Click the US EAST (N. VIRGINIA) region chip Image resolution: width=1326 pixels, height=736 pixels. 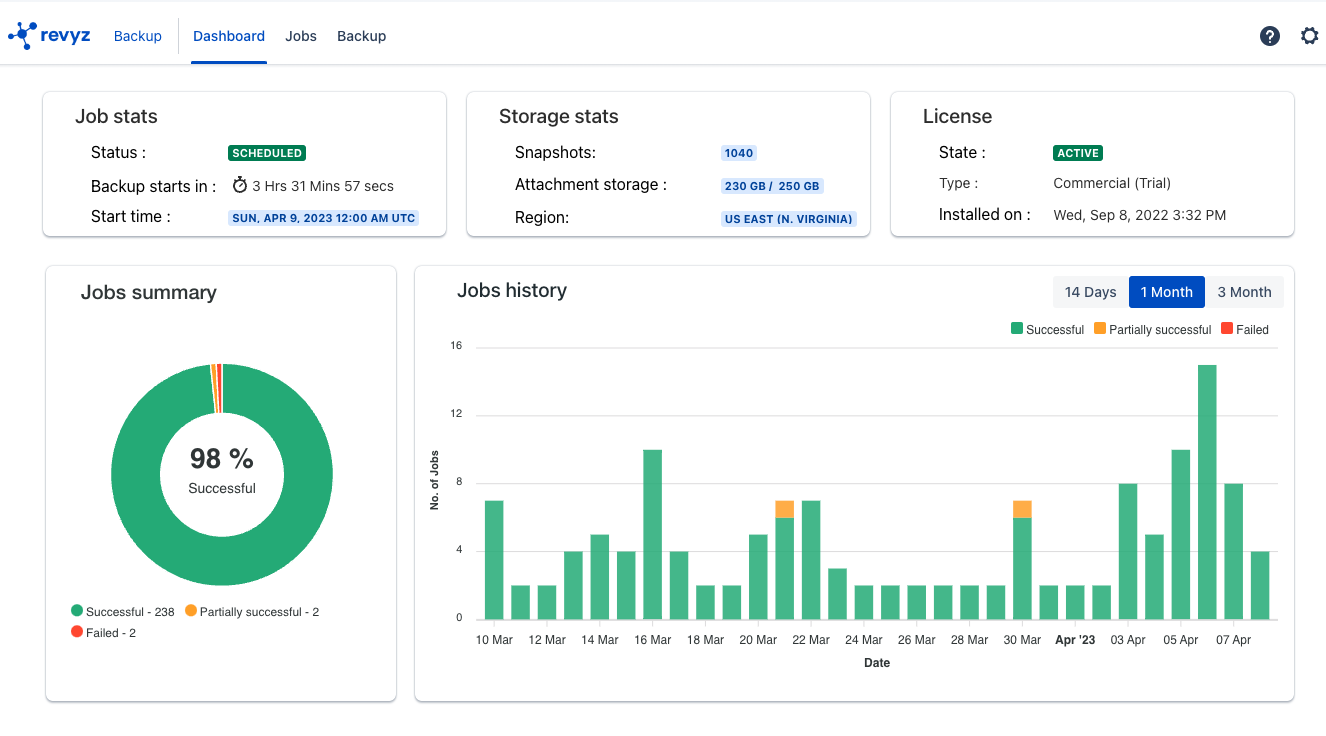pyautogui.click(x=789, y=218)
